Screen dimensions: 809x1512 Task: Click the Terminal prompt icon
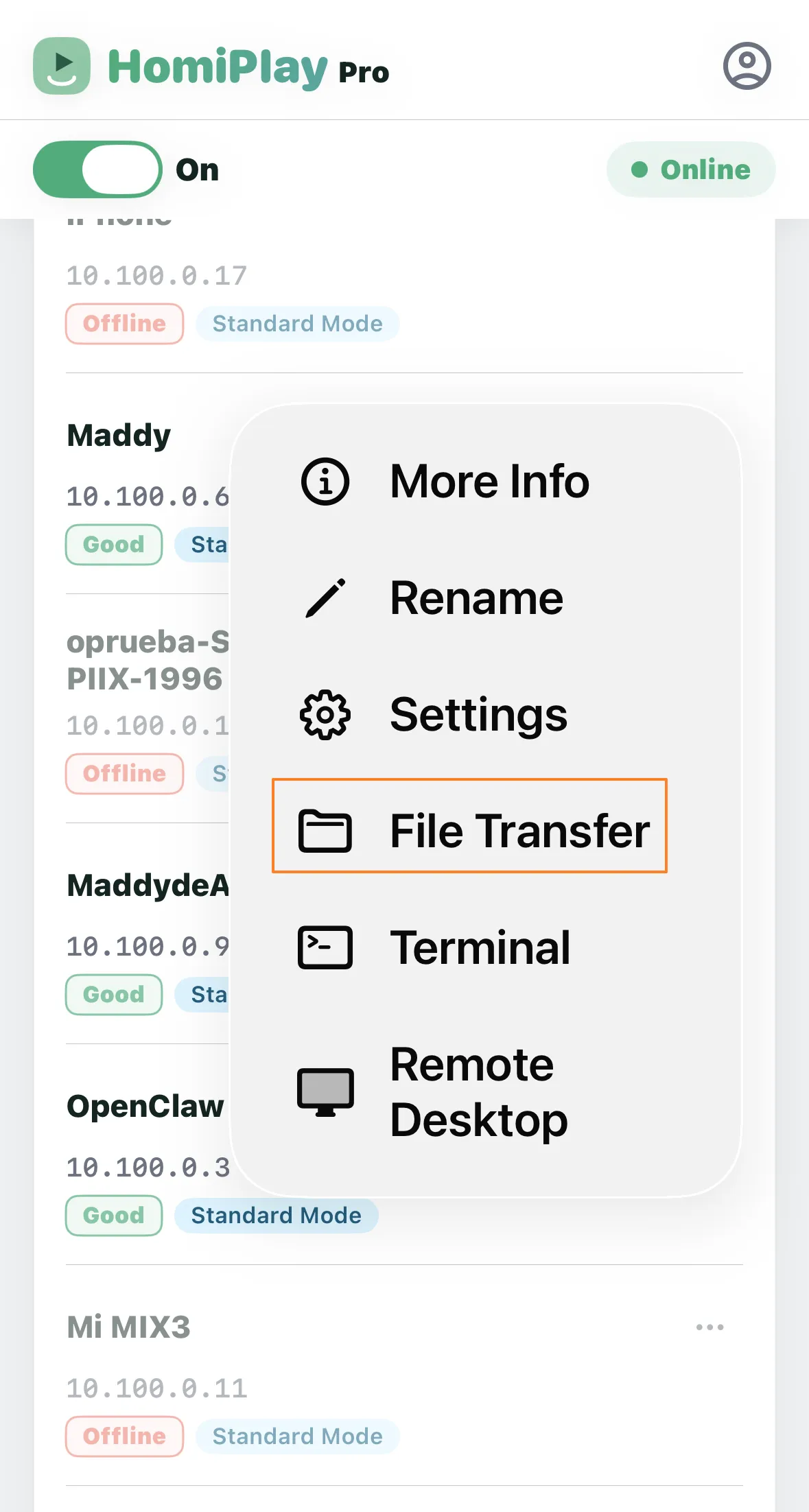click(325, 947)
